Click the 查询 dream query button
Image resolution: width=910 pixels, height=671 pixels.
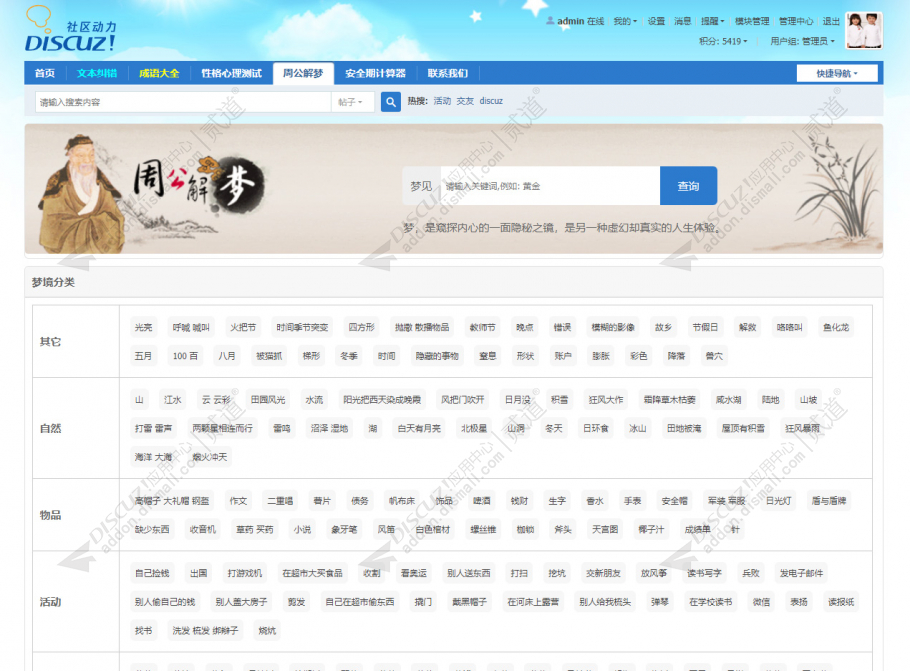[x=688, y=186]
